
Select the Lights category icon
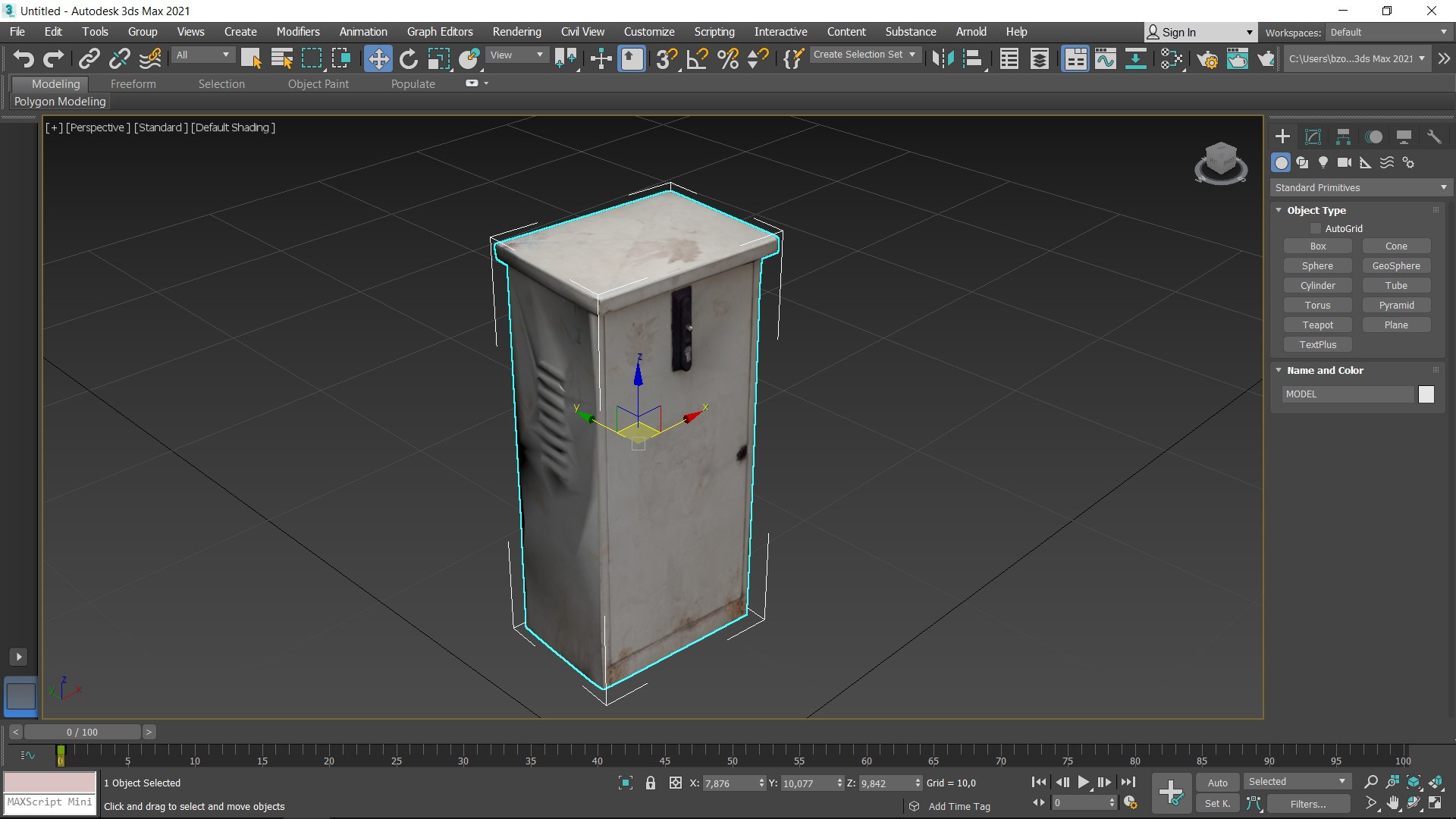(x=1323, y=162)
